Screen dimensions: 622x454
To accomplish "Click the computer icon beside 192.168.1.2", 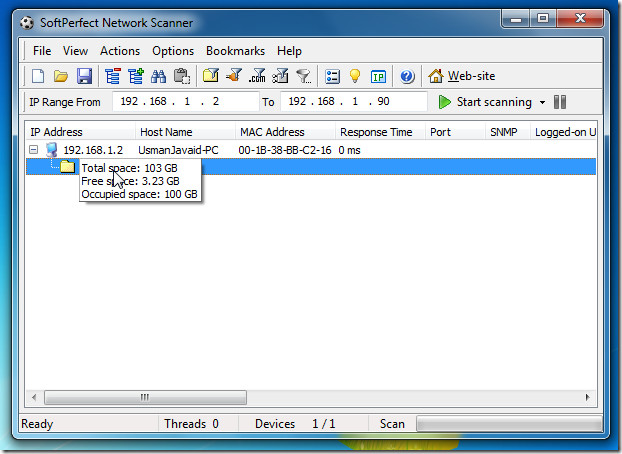I will 52,150.
